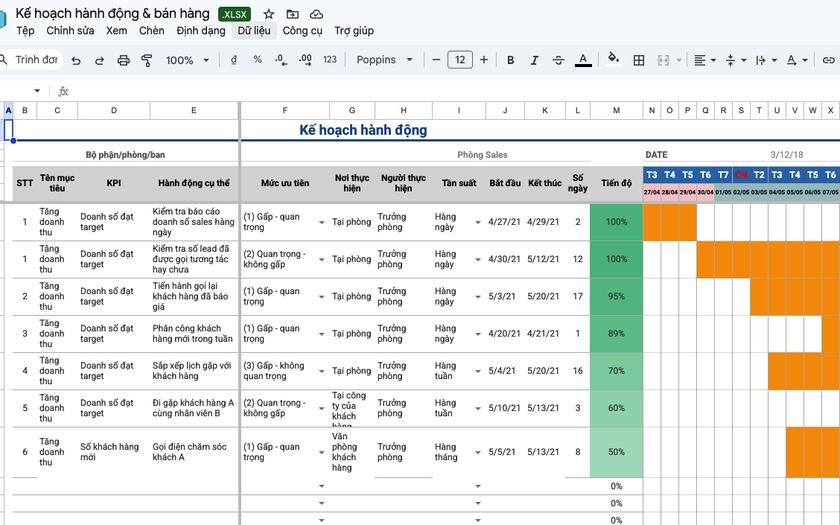840x525 pixels.
Task: Format as percent
Action: pyautogui.click(x=258, y=59)
